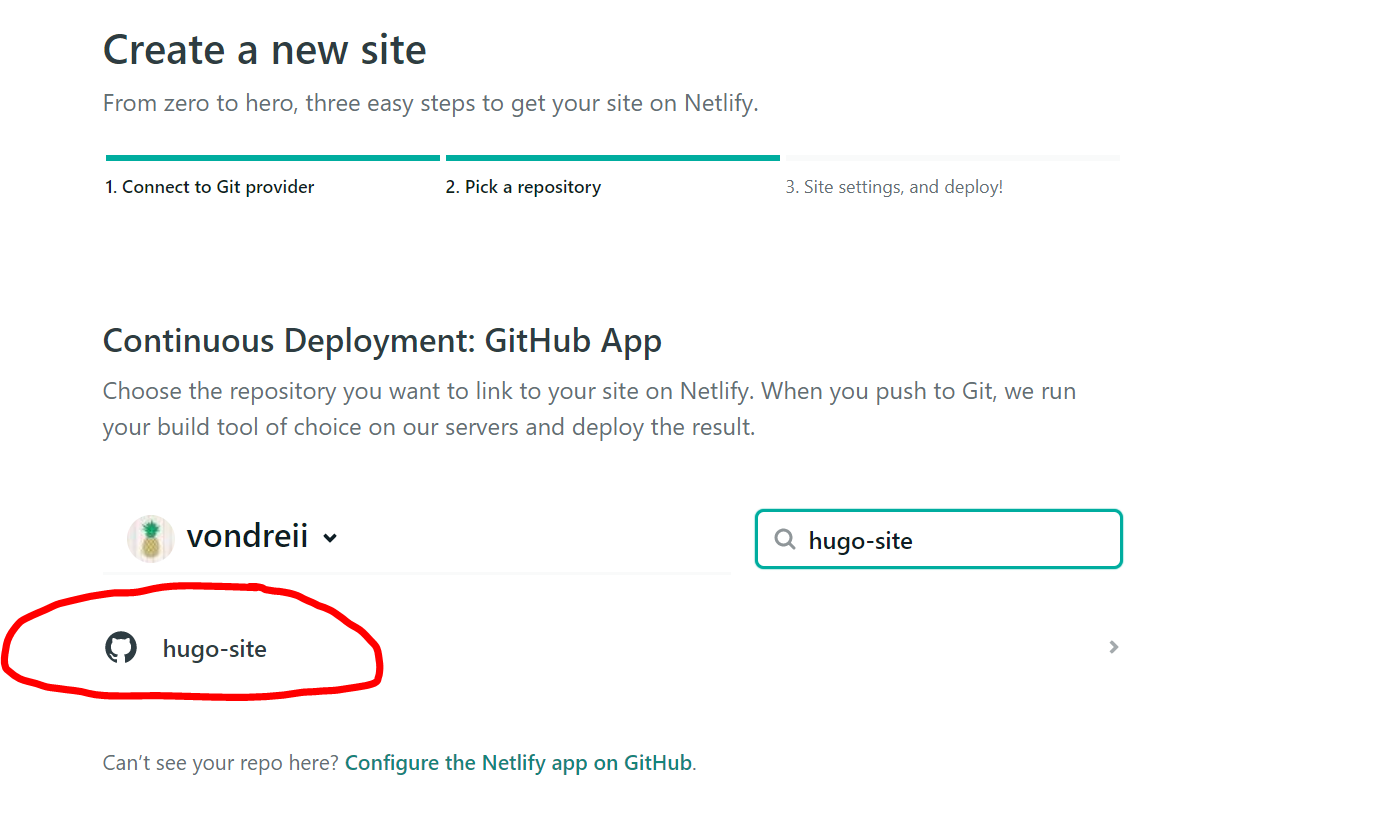The image size is (1392, 833).
Task: Open Configure the Netlify app on GitHub link
Action: coord(518,763)
